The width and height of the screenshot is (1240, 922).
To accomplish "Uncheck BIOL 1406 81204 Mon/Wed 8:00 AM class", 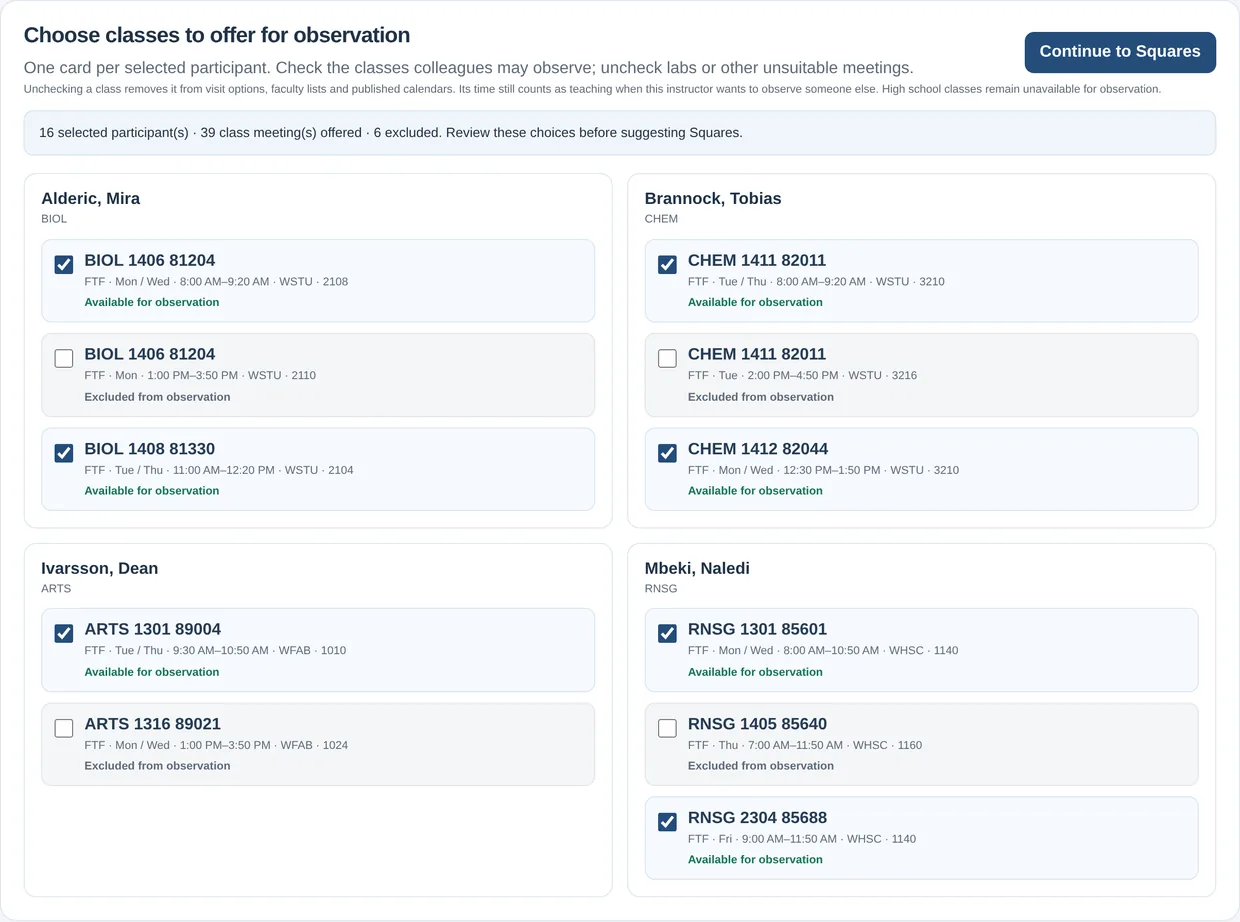I will point(64,264).
